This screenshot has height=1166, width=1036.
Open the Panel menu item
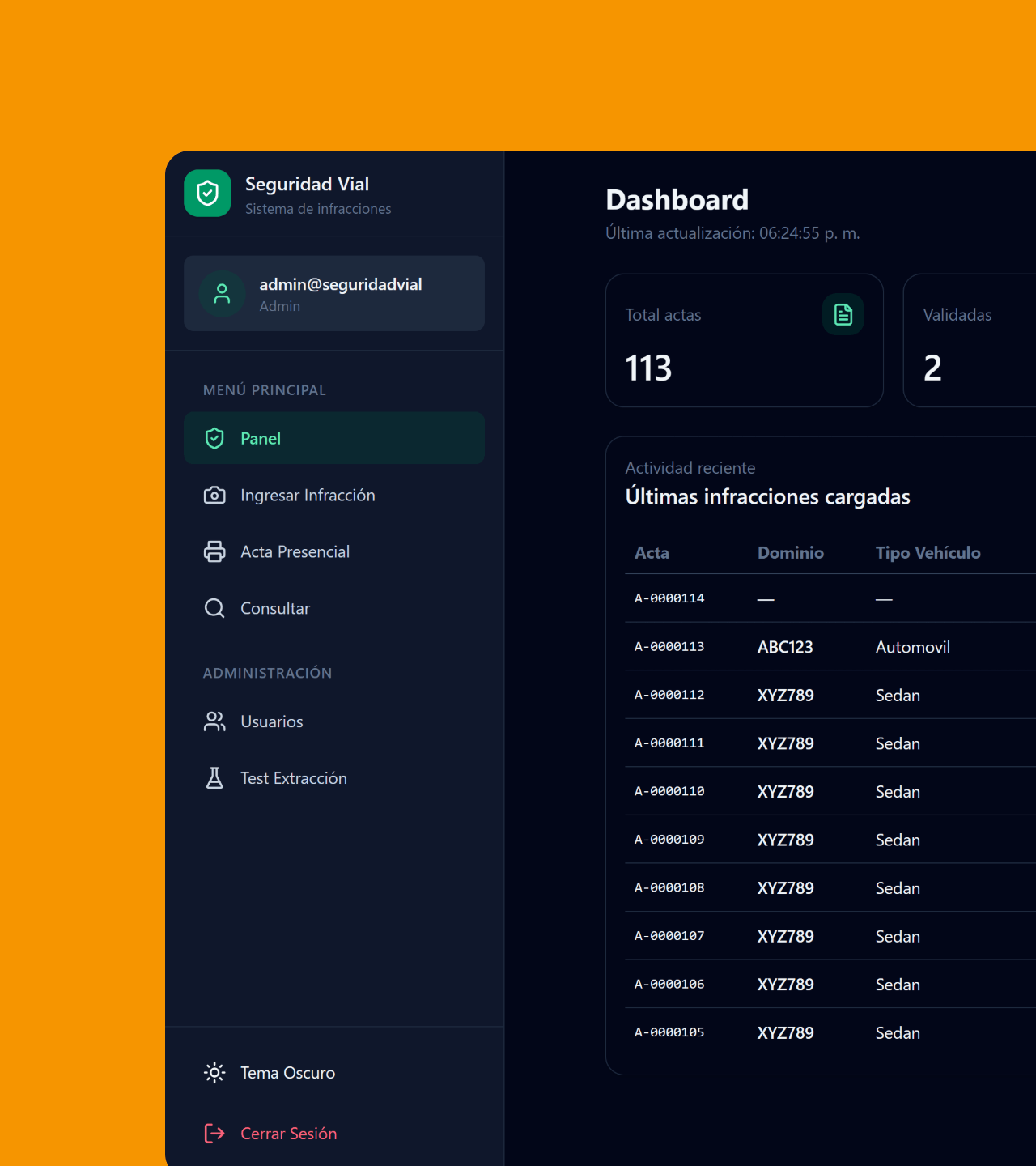(x=333, y=438)
